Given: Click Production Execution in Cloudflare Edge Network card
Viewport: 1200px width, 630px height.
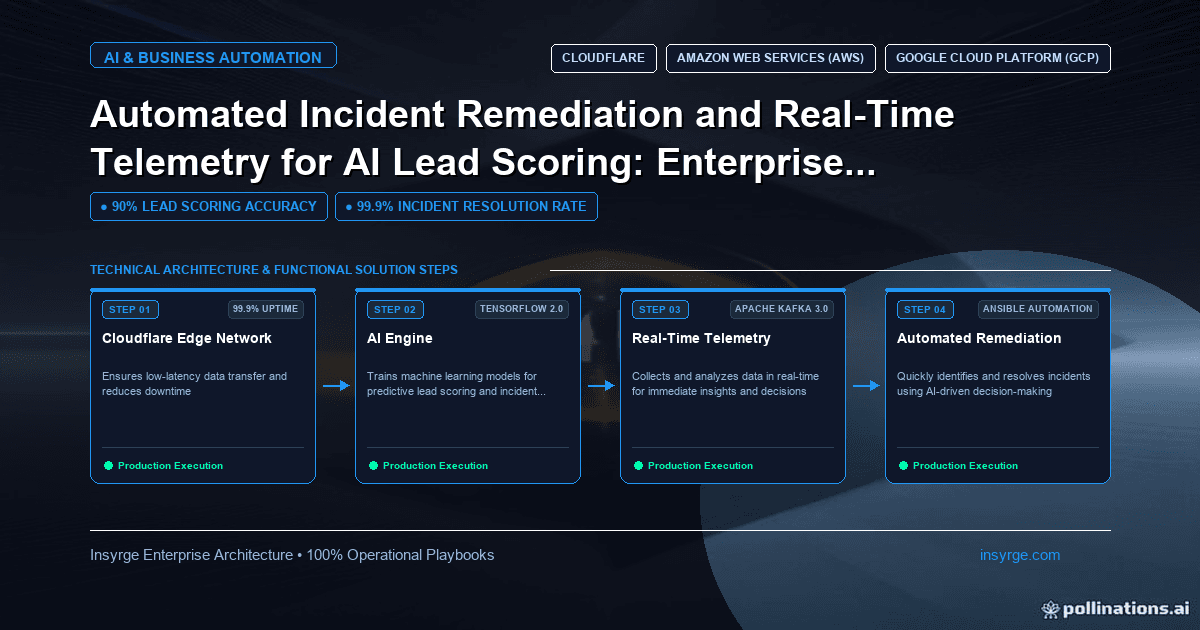Looking at the screenshot, I should tap(170, 466).
